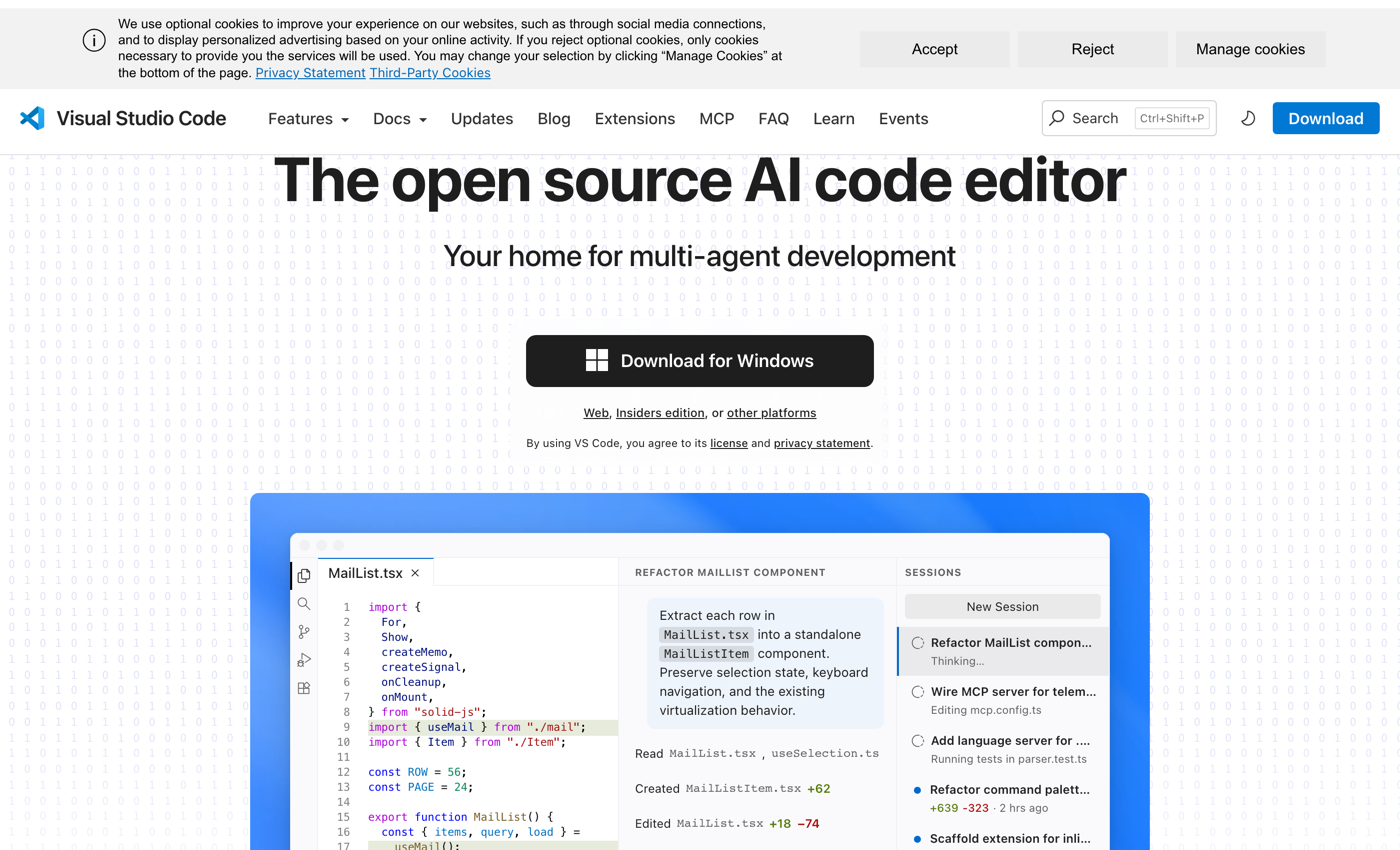
Task: Open the Blog nav item
Action: pyautogui.click(x=554, y=118)
